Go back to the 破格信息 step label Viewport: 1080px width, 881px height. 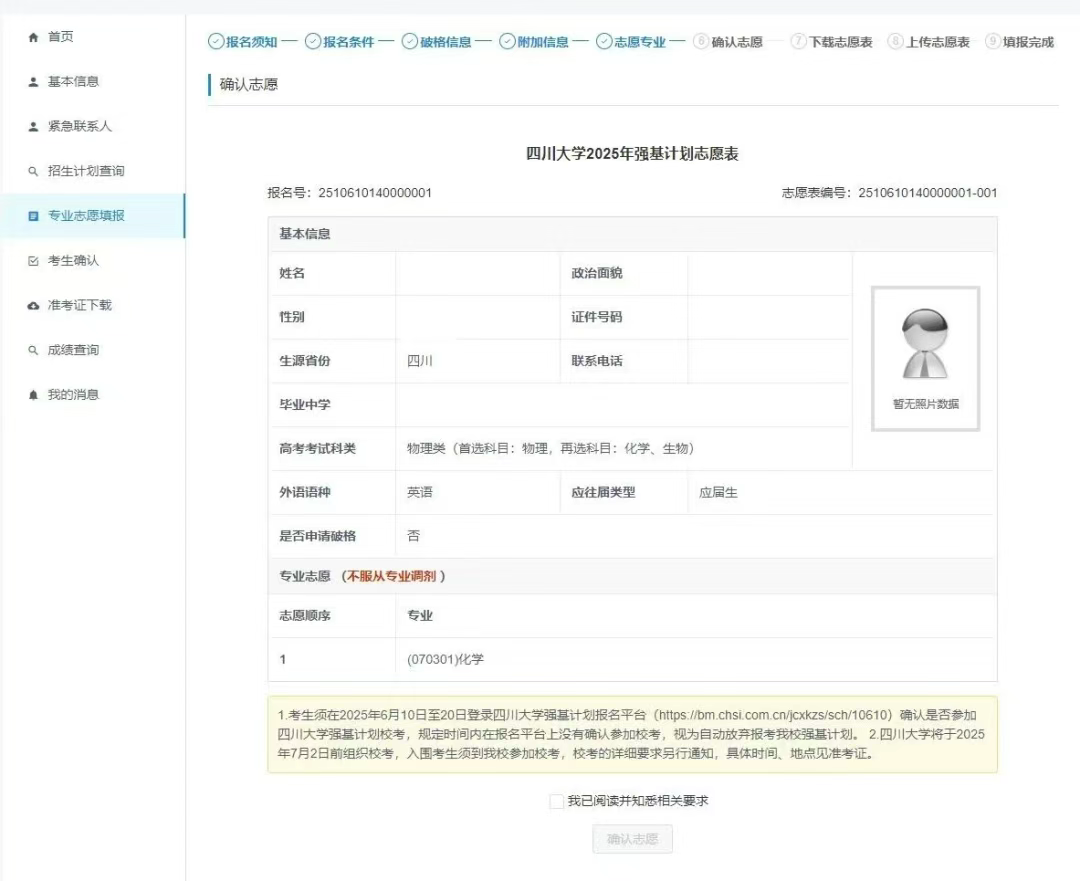click(x=446, y=42)
